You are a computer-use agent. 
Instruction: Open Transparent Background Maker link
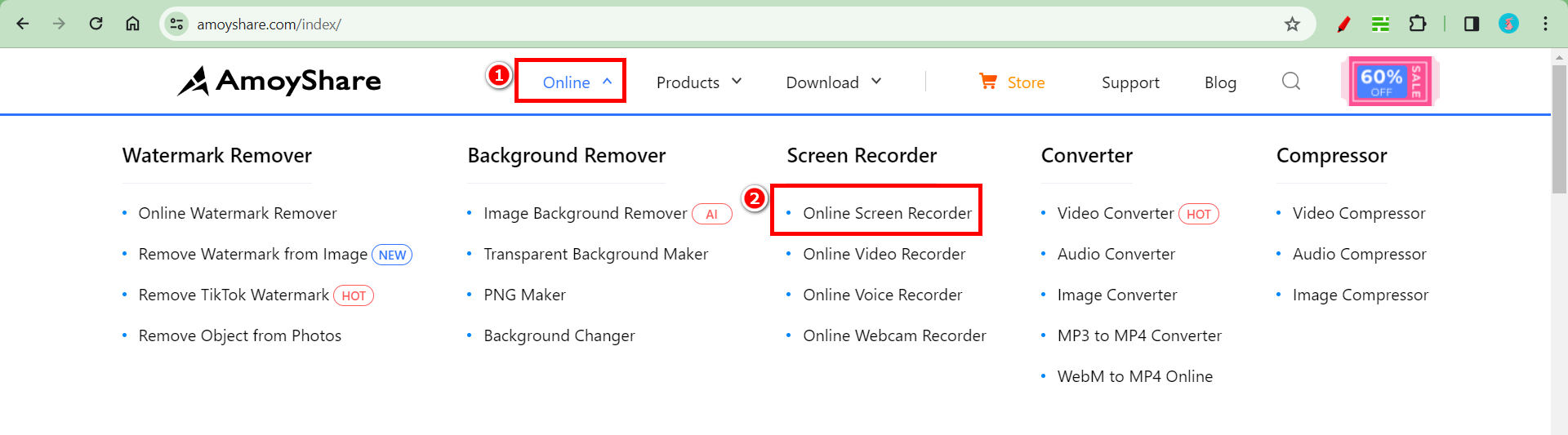pyautogui.click(x=595, y=254)
